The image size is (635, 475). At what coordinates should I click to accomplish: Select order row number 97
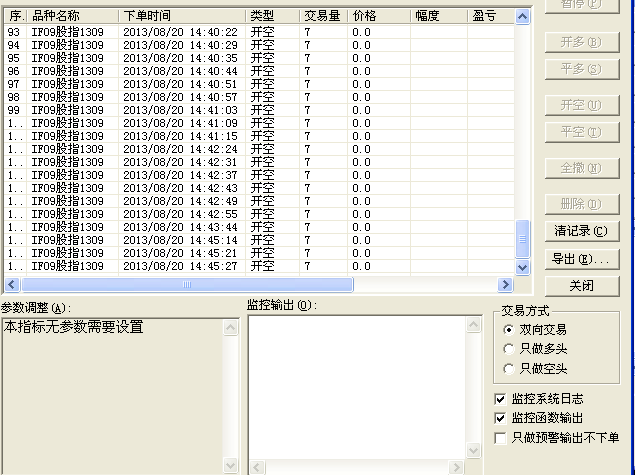(x=259, y=84)
